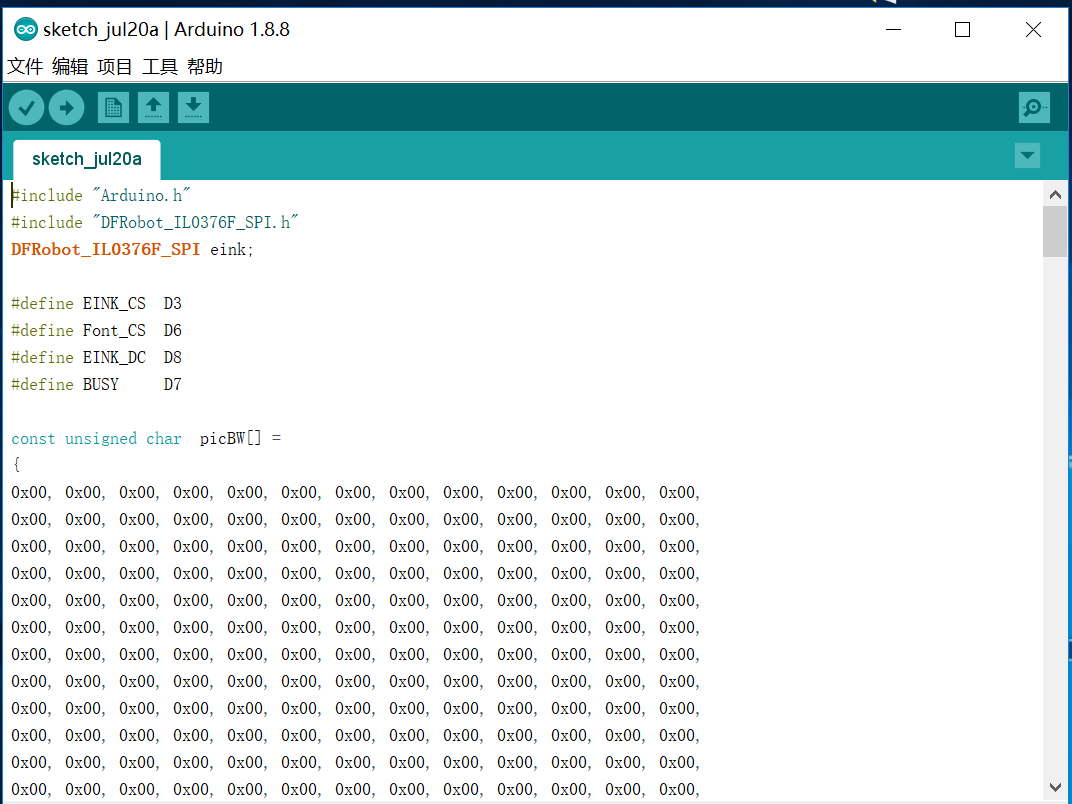Screen dimensions: 1072x804
Task: Expand the tab options dropdown arrow
Action: tap(1027, 156)
